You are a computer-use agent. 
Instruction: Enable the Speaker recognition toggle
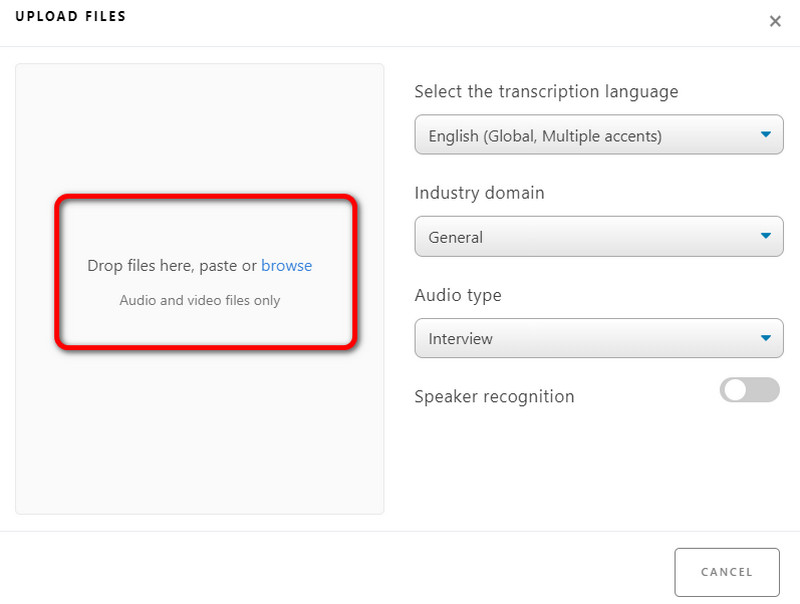(x=749, y=390)
